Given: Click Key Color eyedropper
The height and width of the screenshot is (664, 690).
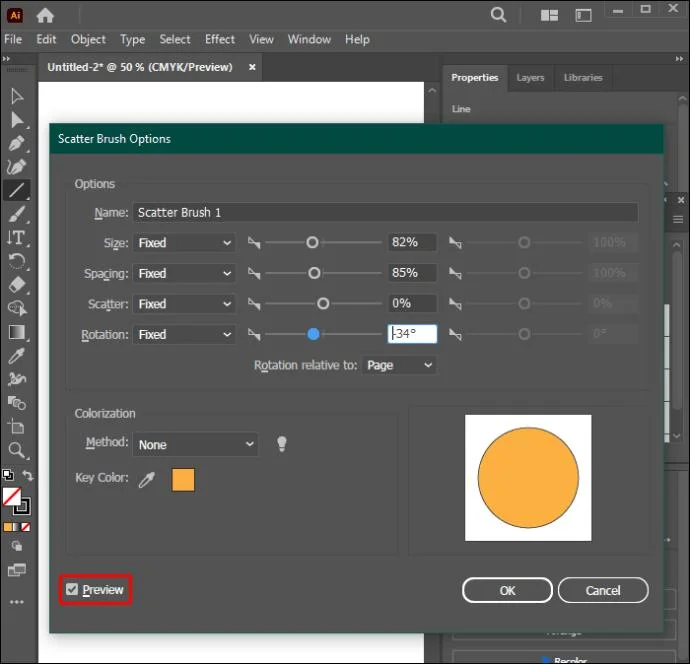Looking at the screenshot, I should tap(147, 480).
